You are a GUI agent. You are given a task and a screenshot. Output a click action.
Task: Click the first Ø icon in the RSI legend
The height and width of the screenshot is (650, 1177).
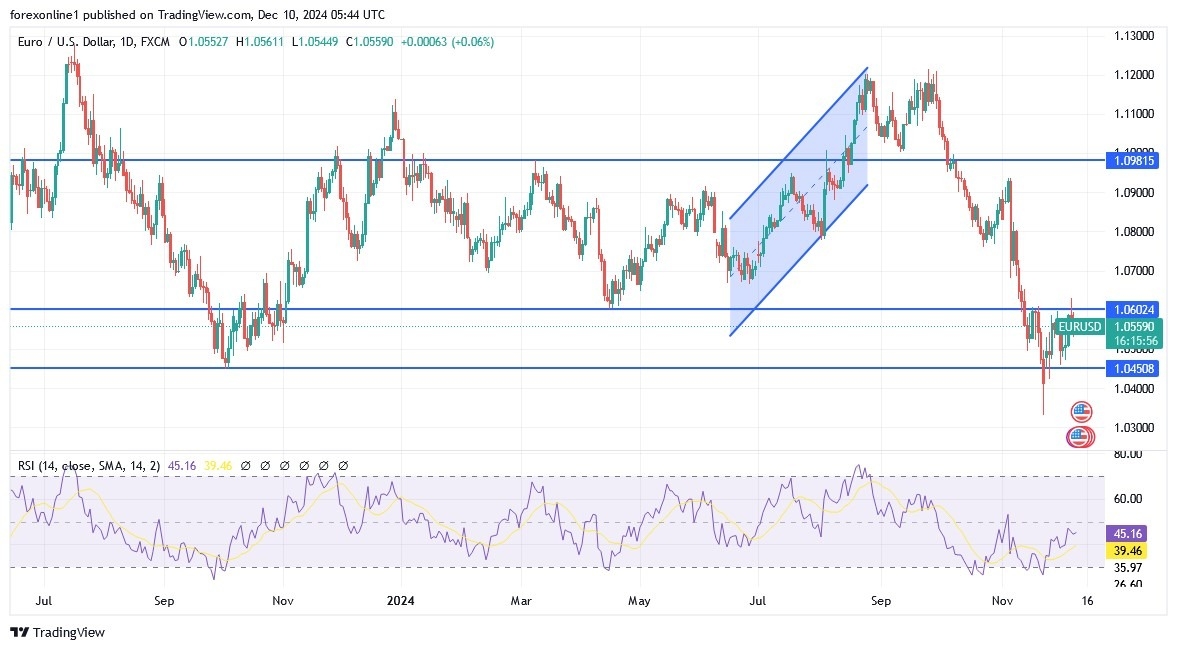pyautogui.click(x=246, y=464)
